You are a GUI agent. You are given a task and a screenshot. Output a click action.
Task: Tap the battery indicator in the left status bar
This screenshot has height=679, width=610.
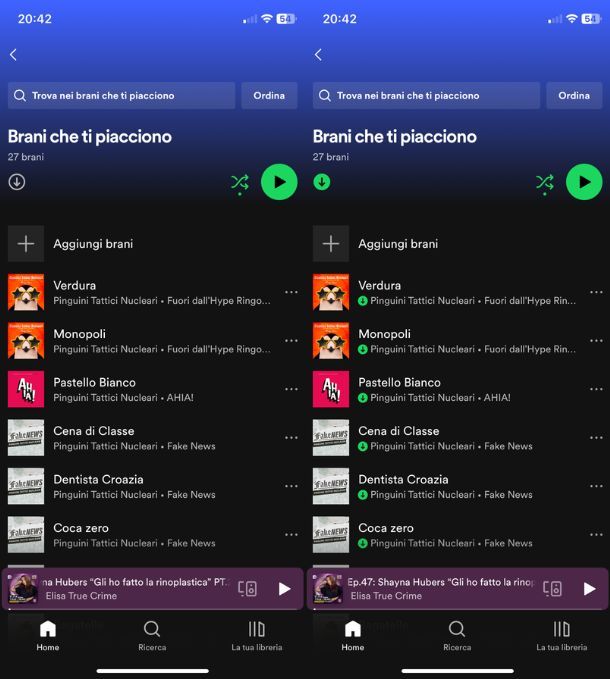coord(286,19)
